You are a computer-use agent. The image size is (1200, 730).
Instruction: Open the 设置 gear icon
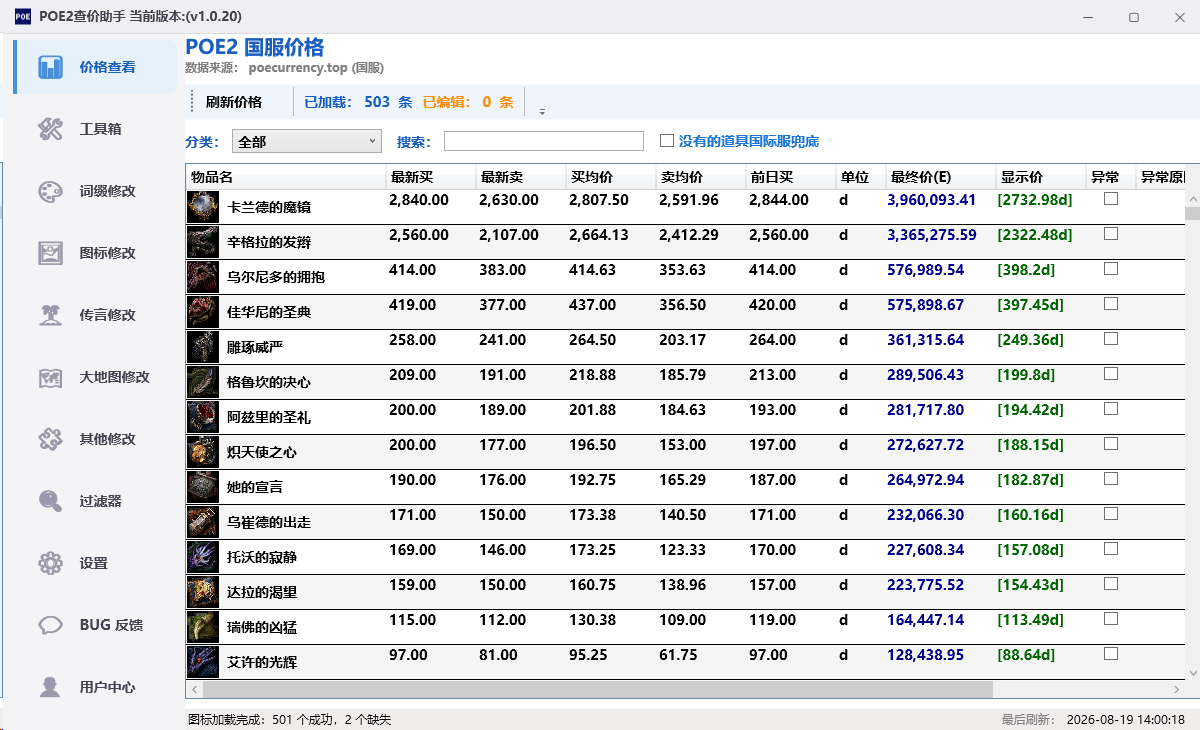coord(50,563)
